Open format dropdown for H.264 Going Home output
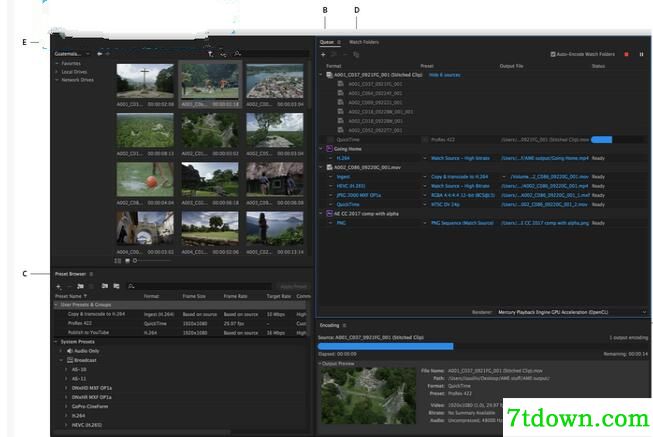Screen dimensions: 653x437 pos(331,158)
